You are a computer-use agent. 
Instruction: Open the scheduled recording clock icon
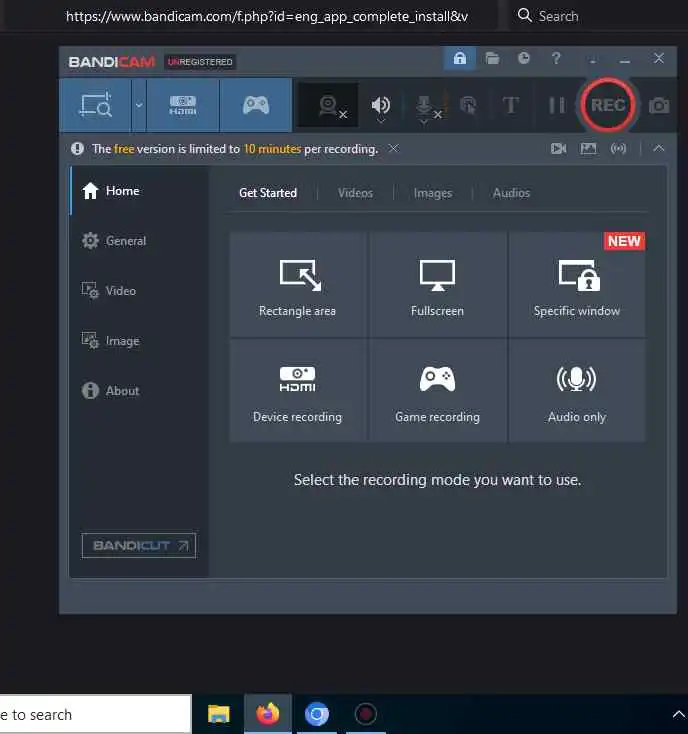point(524,58)
